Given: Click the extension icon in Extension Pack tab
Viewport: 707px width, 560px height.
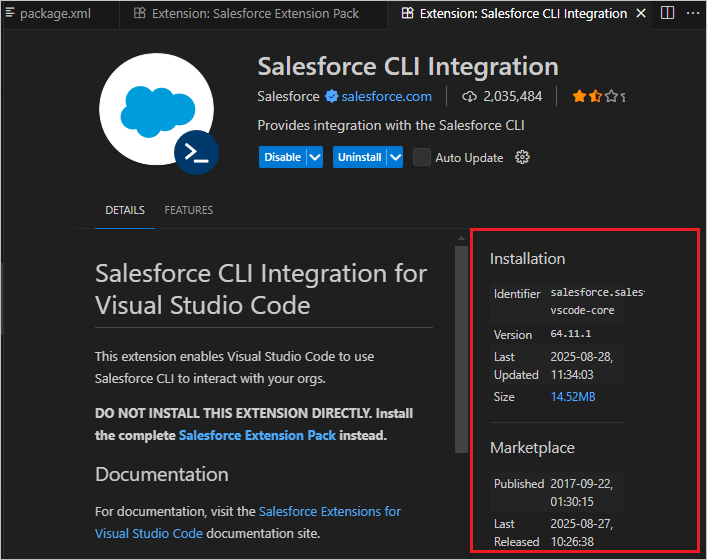Looking at the screenshot, I should click(139, 13).
